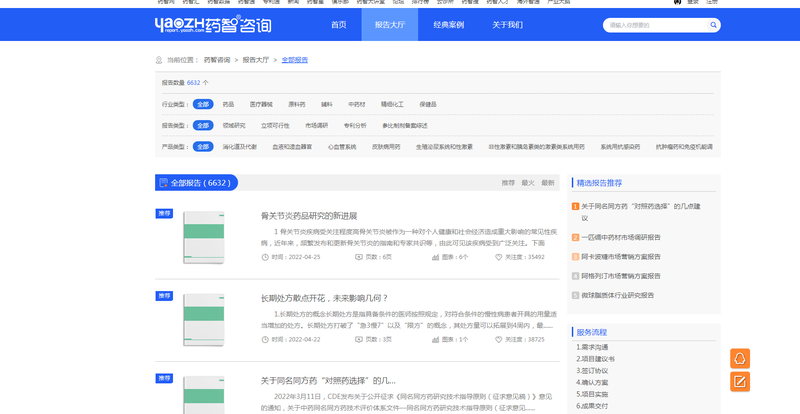Image resolution: width=800 pixels, height=414 pixels.
Task: Filter report type by 领域研究
Action: click(x=234, y=126)
